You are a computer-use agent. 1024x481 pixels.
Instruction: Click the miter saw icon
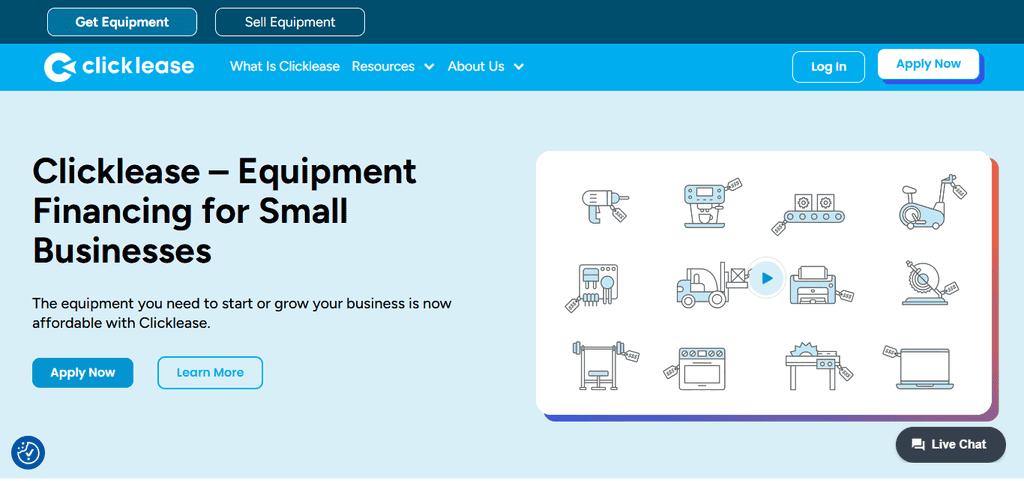[930, 283]
